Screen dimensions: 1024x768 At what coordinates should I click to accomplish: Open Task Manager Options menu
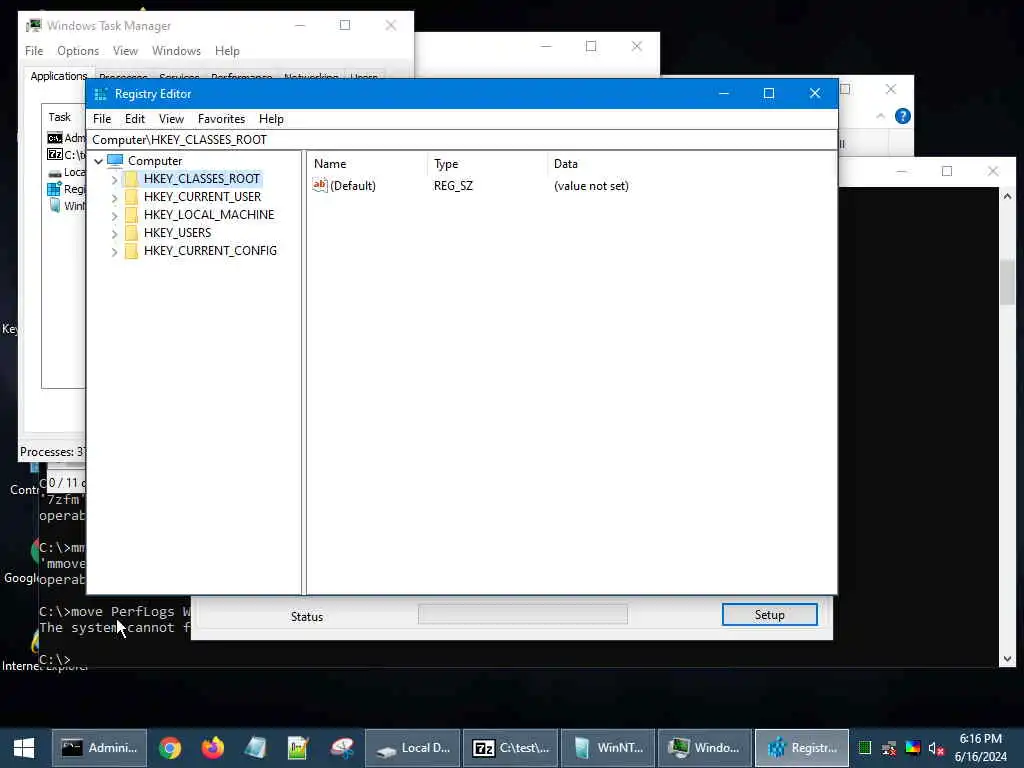pos(78,51)
